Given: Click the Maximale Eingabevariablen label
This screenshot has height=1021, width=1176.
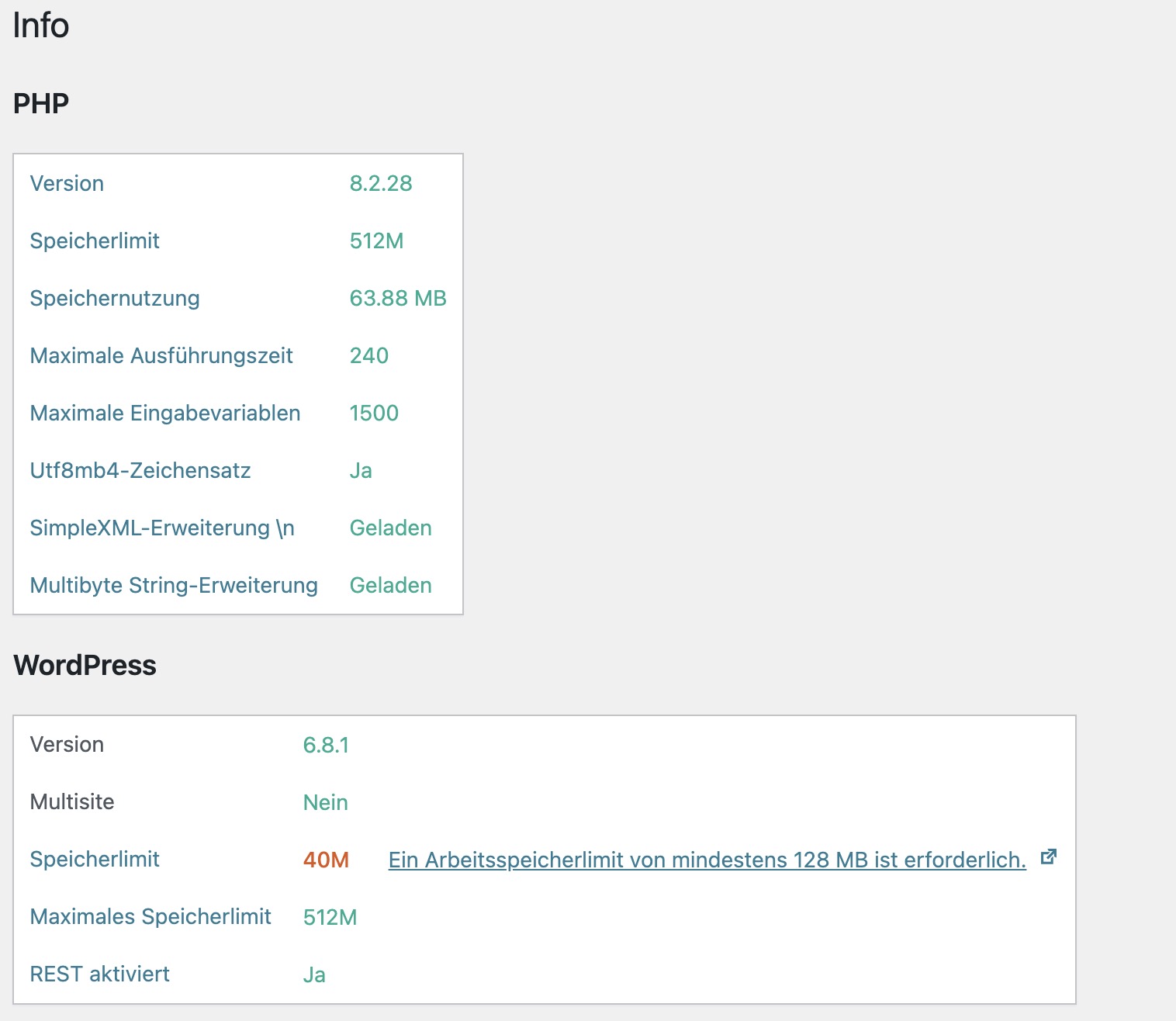Looking at the screenshot, I should tap(165, 414).
